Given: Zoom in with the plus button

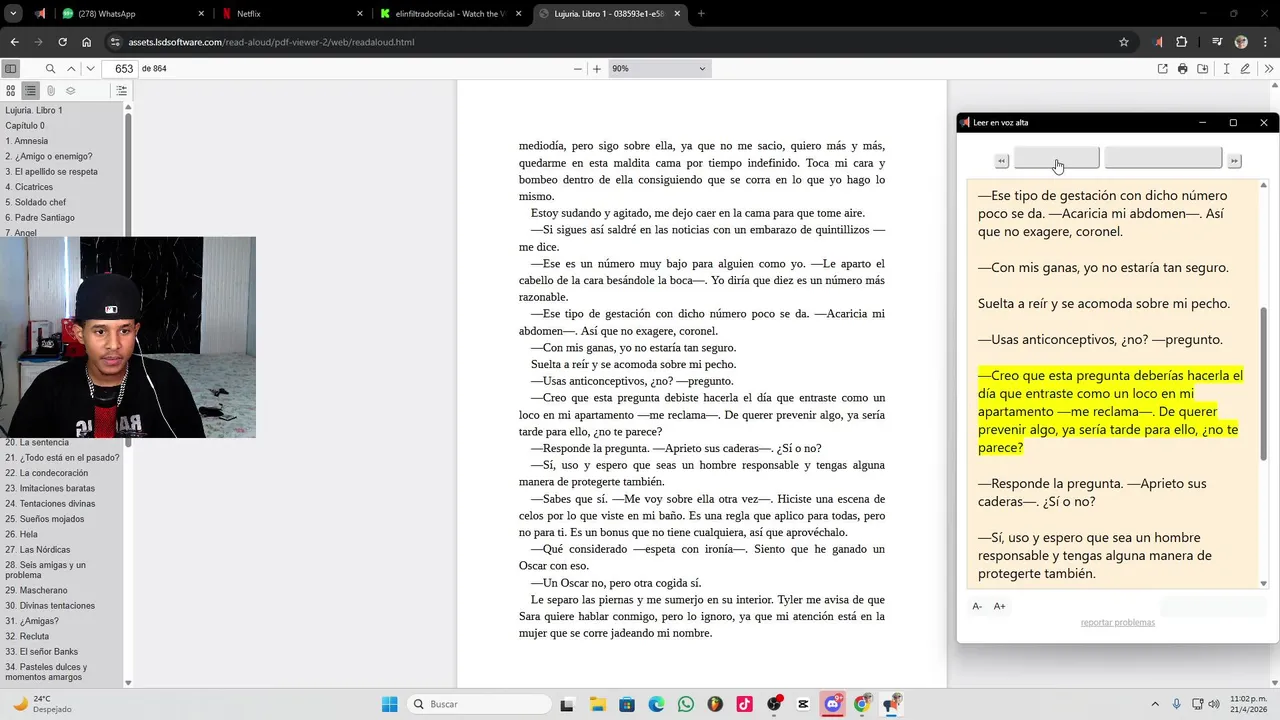Looking at the screenshot, I should tap(597, 69).
